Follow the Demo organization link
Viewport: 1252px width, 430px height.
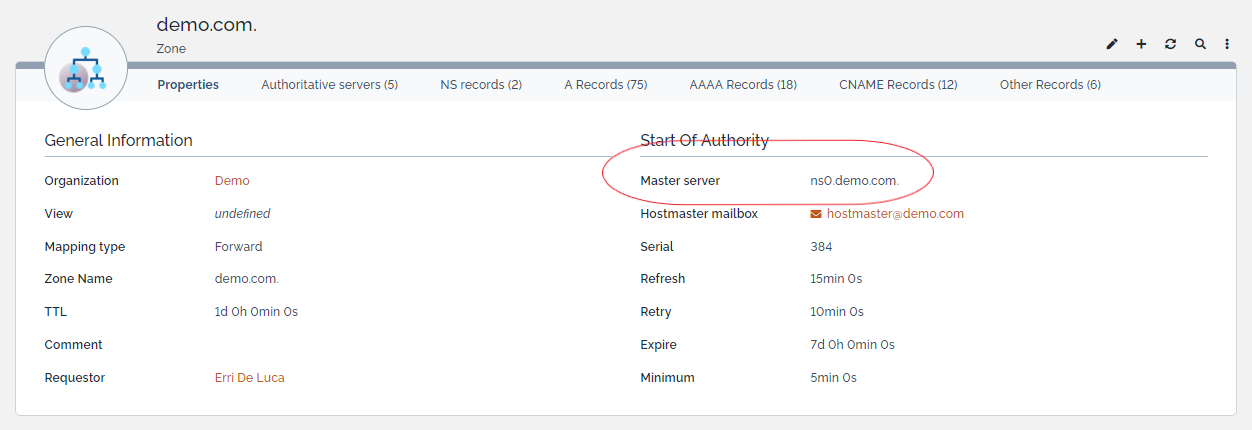pos(232,181)
